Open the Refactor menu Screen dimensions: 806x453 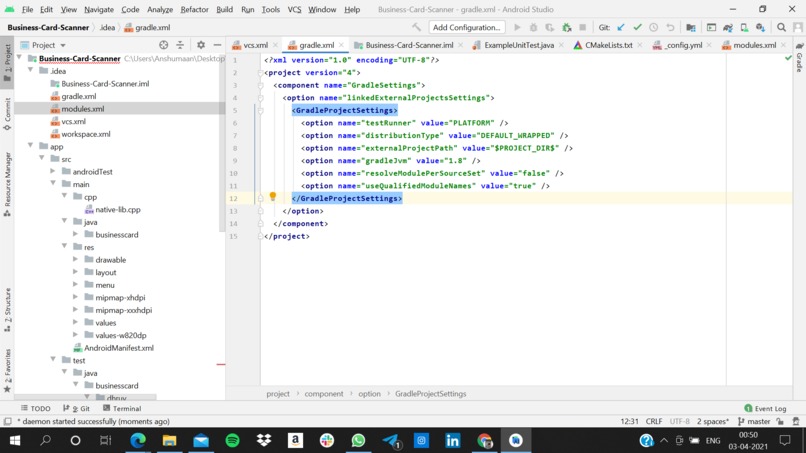pos(194,9)
